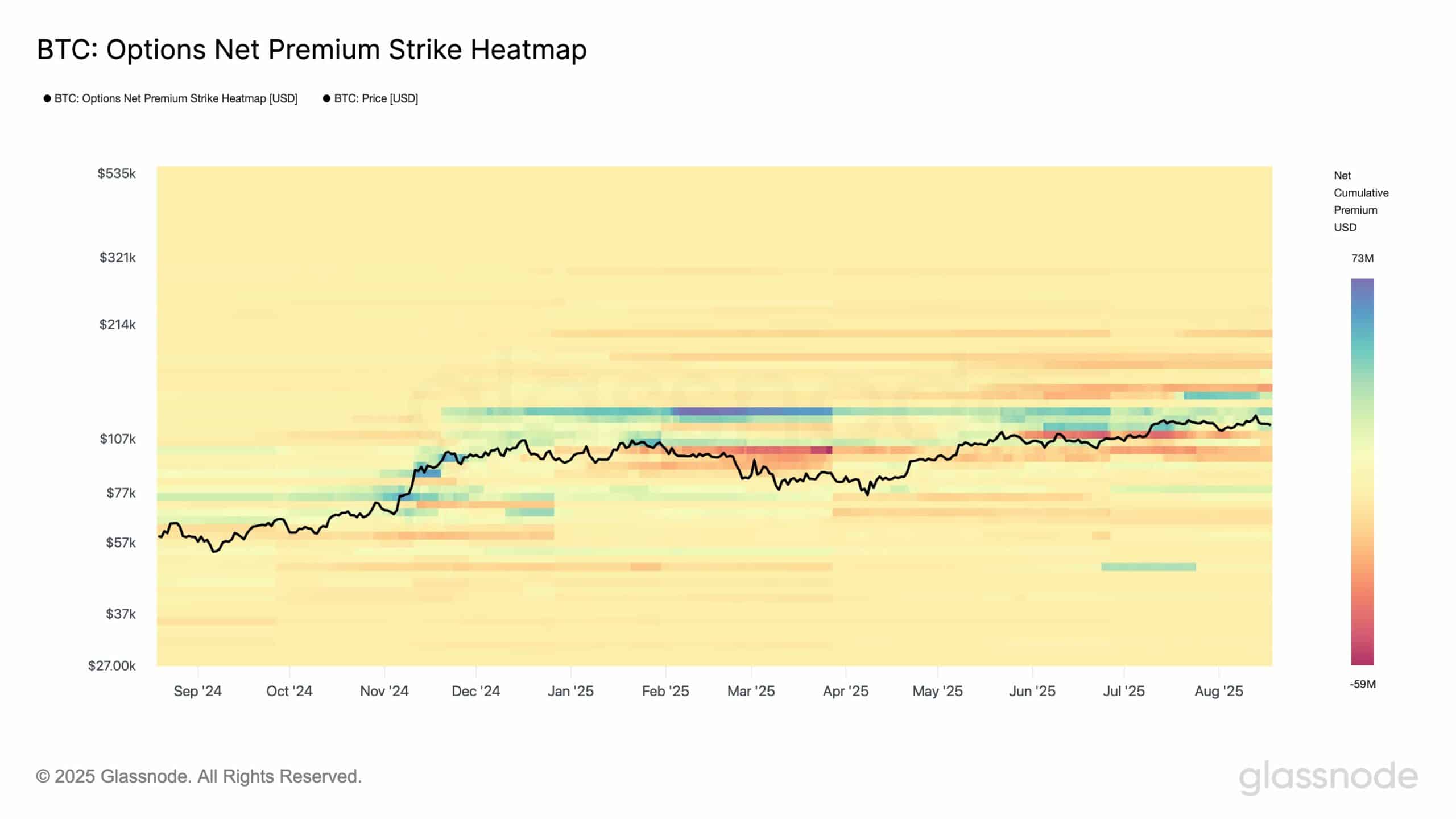1456x819 pixels.
Task: Click the Glassnode copyright notice text
Action: coord(199,776)
